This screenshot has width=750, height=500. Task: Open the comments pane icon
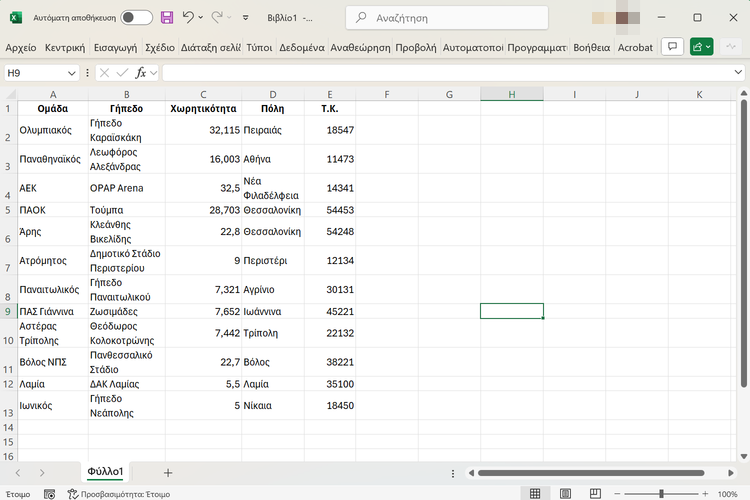pos(672,47)
